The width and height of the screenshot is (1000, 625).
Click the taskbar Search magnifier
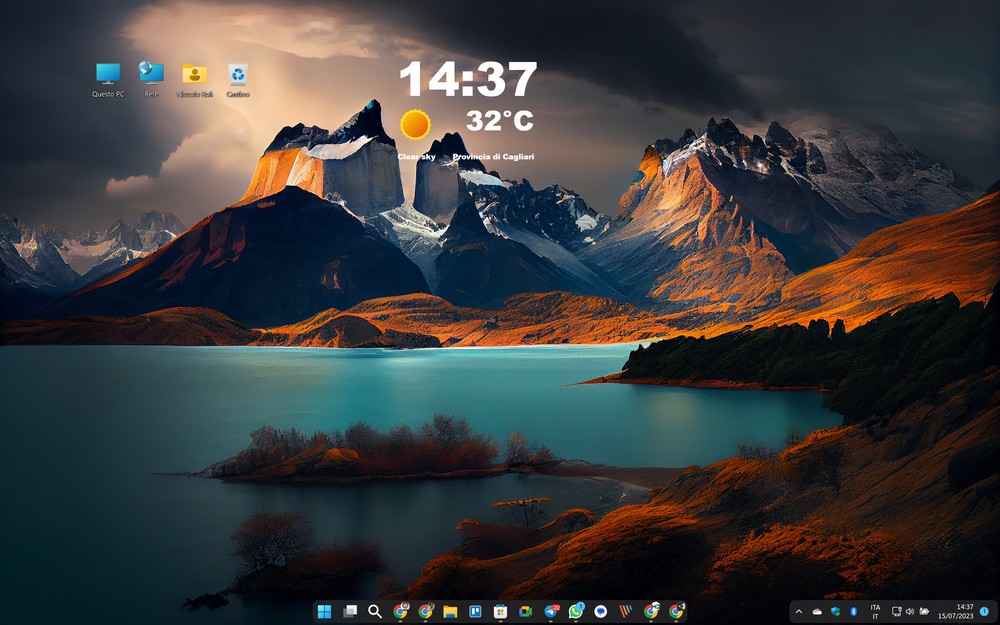point(375,611)
